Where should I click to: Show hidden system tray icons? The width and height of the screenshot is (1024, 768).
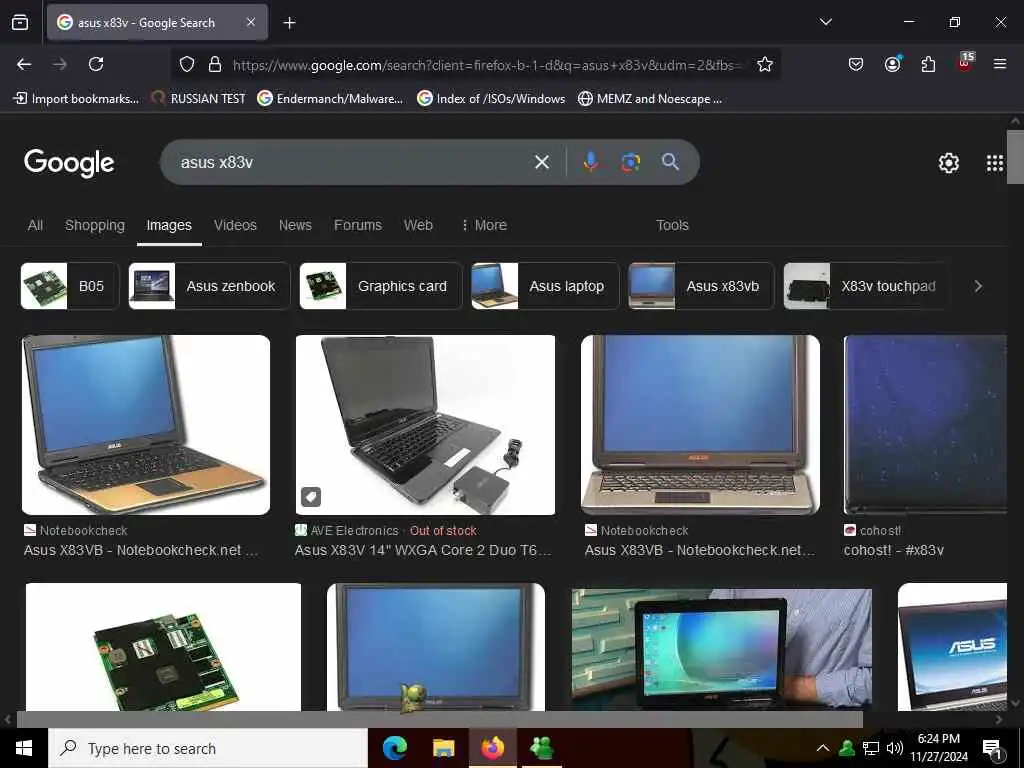(823, 748)
